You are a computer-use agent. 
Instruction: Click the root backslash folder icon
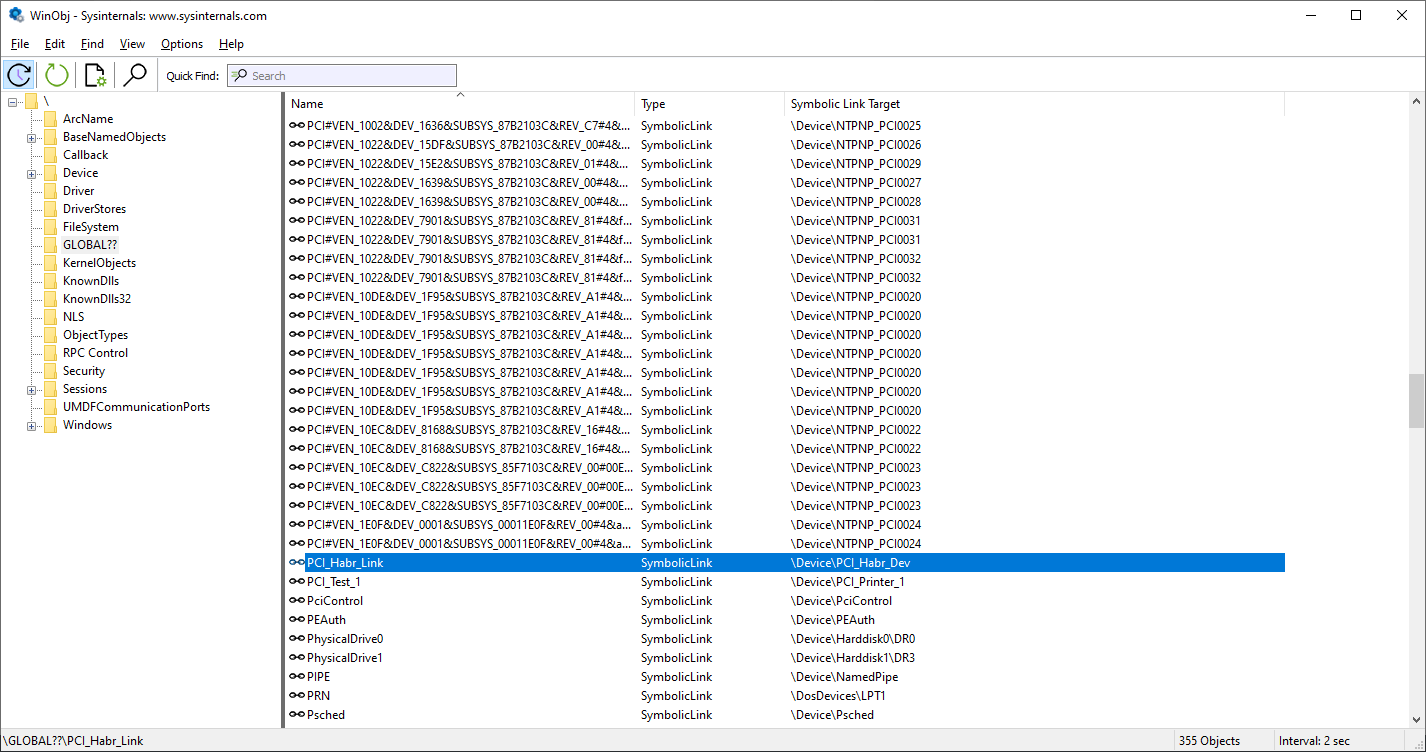[x=32, y=101]
